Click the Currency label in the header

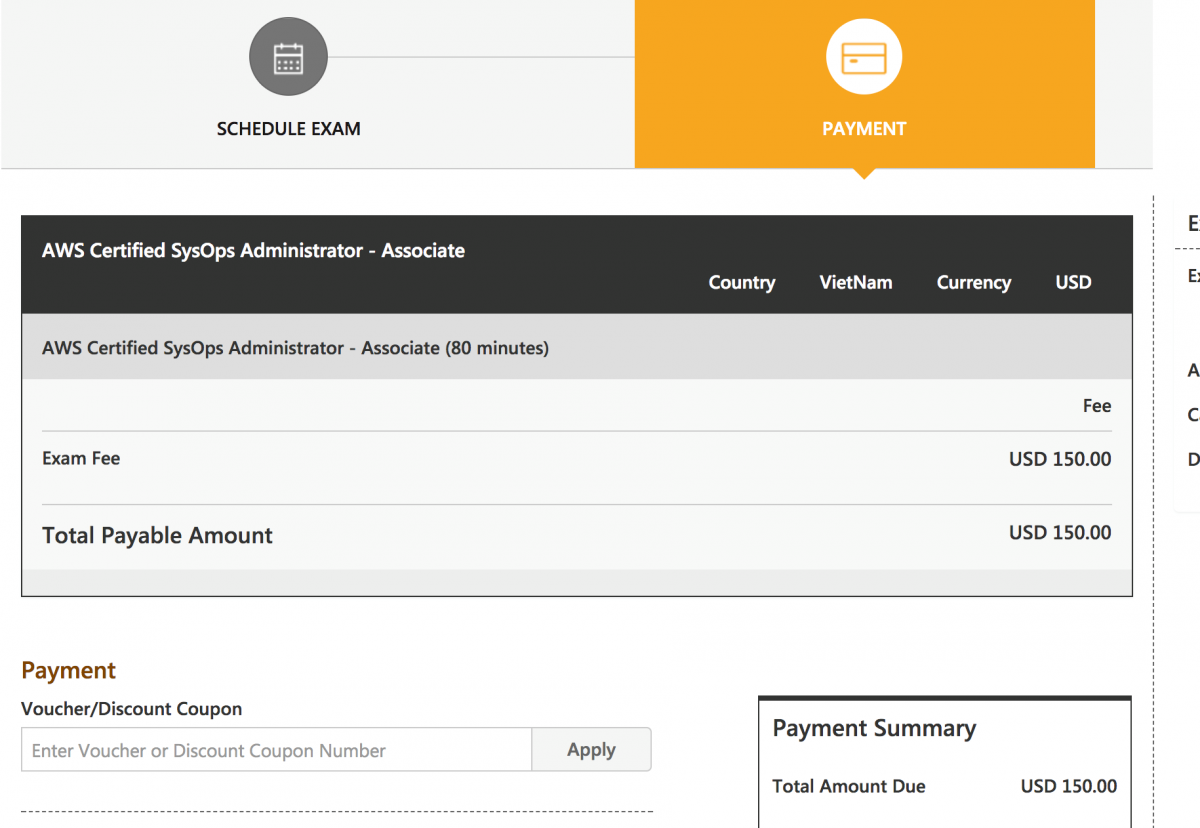[973, 282]
